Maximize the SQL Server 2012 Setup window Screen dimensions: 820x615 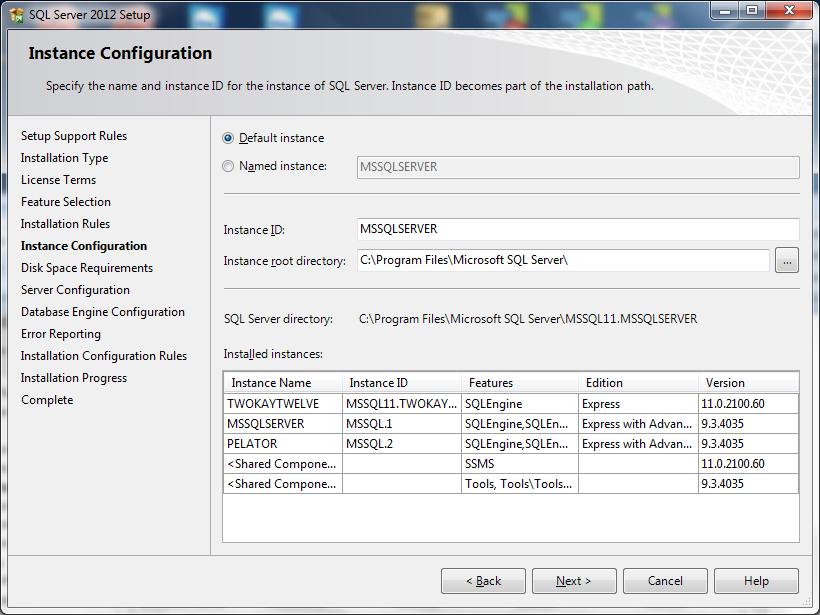[752, 10]
